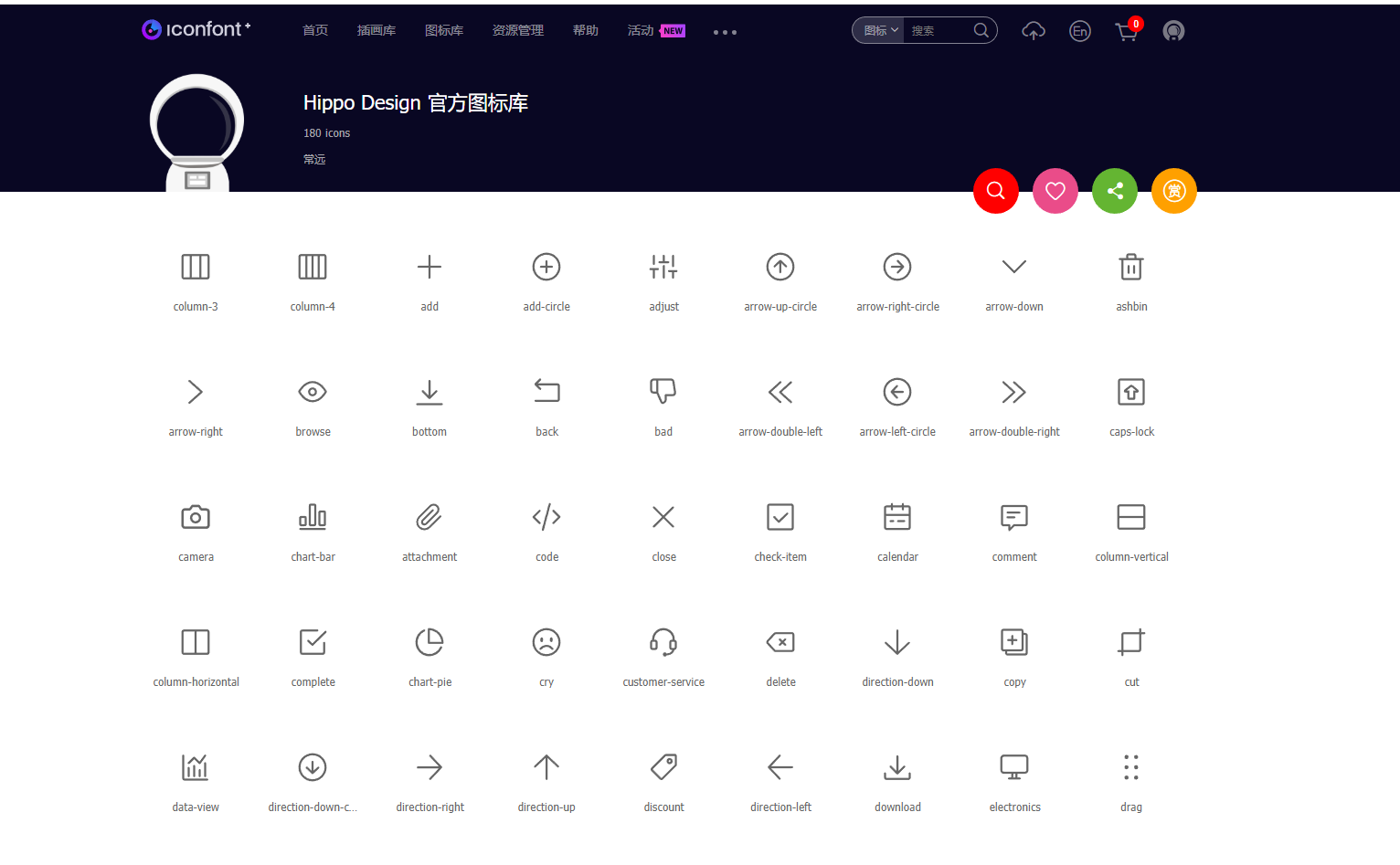This screenshot has height=865, width=1400.
Task: Click the iconfont logo
Action: pyautogui.click(x=196, y=30)
